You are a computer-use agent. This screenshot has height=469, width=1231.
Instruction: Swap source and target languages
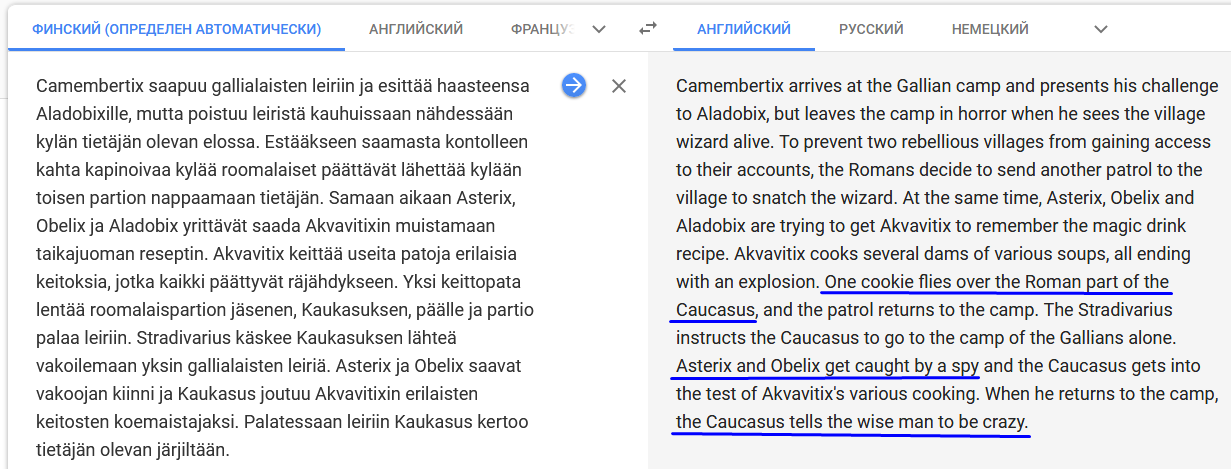(648, 29)
